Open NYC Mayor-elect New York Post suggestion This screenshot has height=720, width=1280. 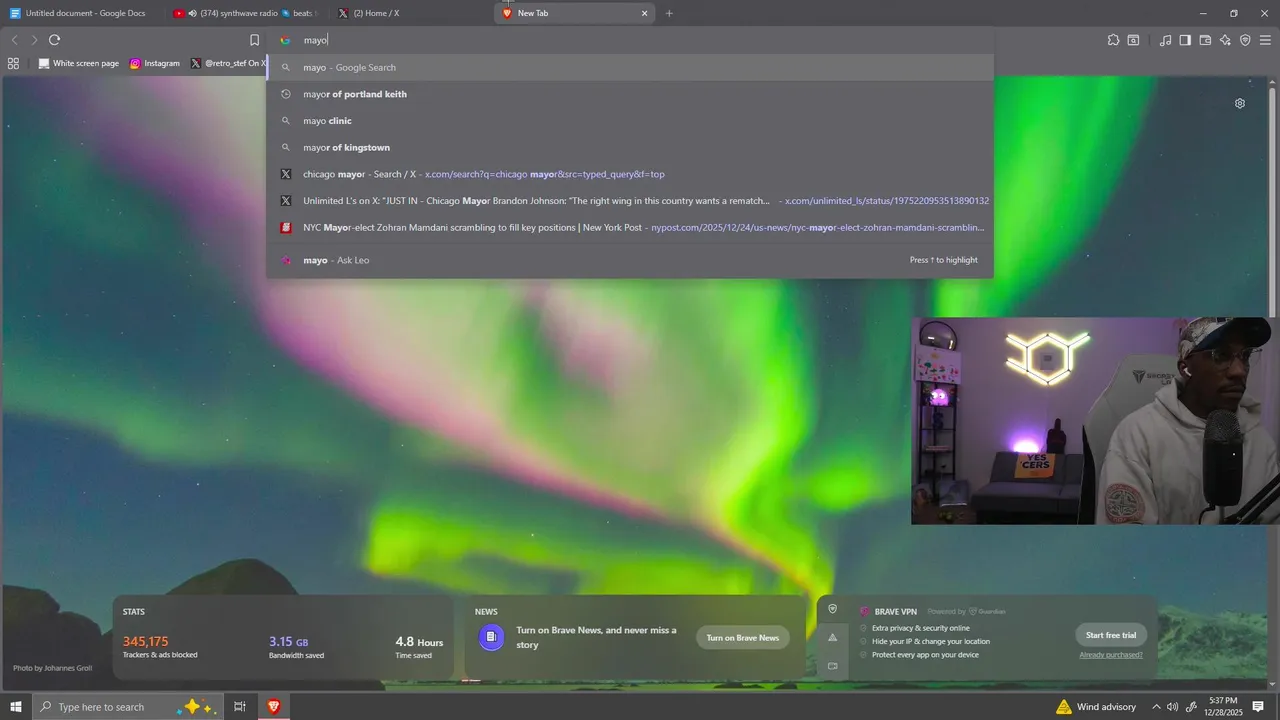[x=630, y=227]
